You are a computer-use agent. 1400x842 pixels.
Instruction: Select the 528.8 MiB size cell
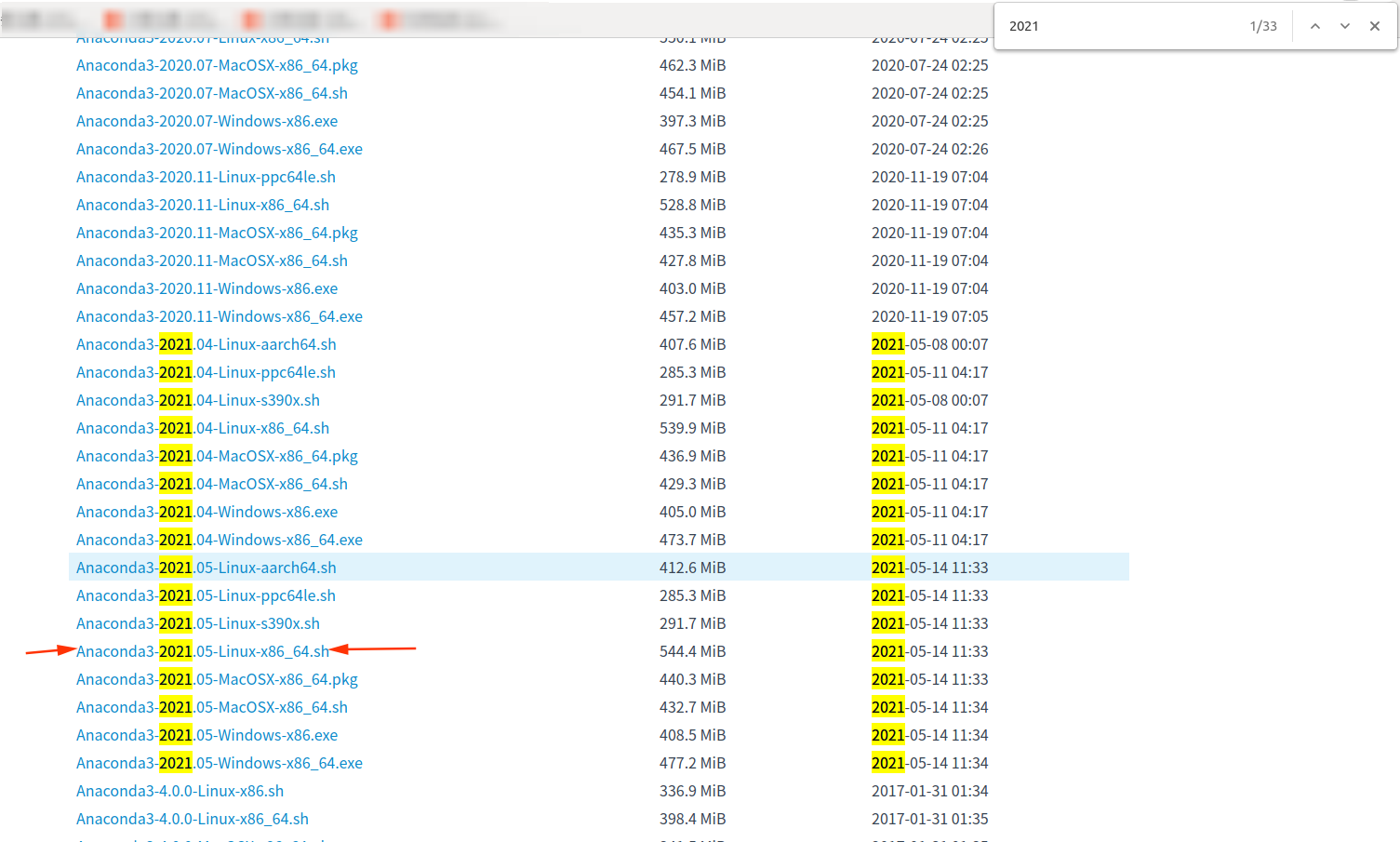(692, 205)
